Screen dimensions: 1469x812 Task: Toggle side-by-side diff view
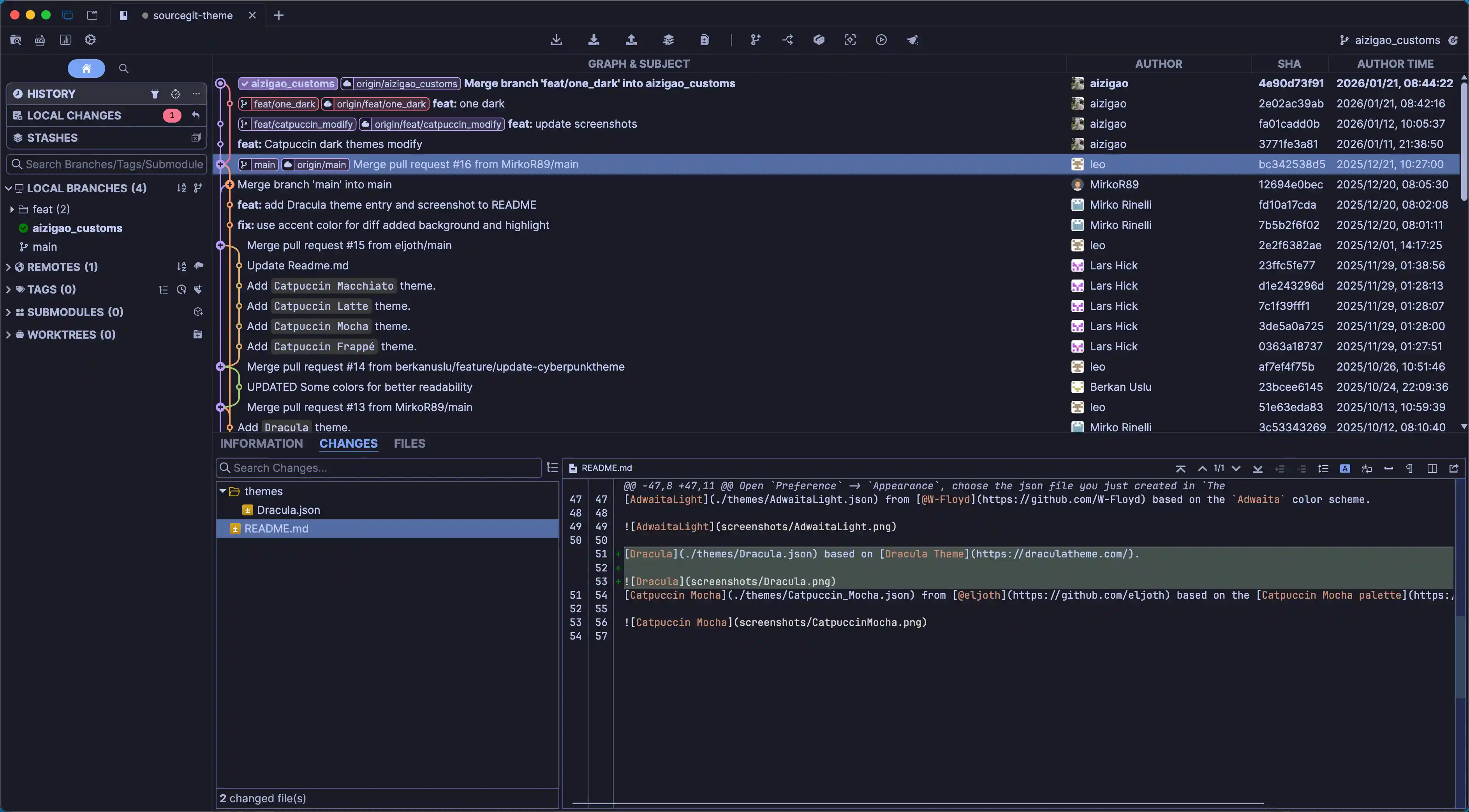1432,468
